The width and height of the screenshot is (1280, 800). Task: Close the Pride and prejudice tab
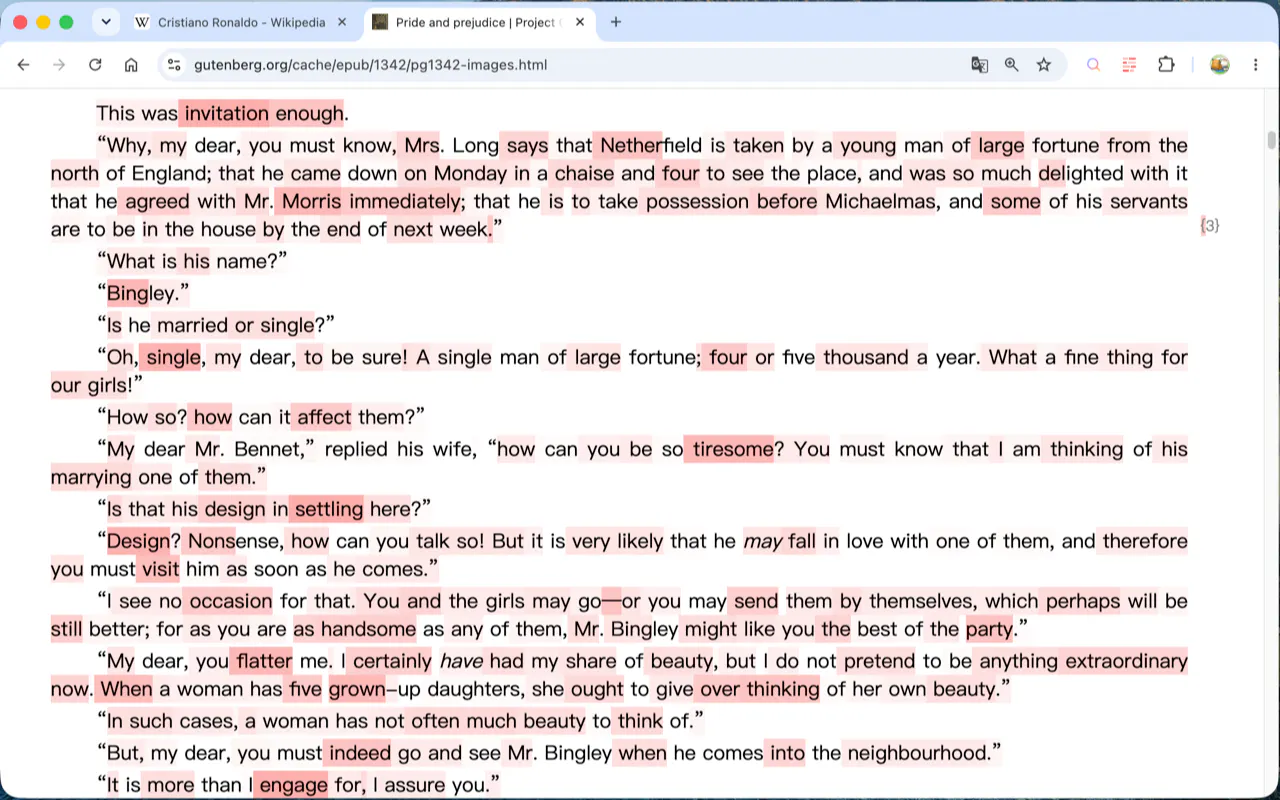[580, 22]
